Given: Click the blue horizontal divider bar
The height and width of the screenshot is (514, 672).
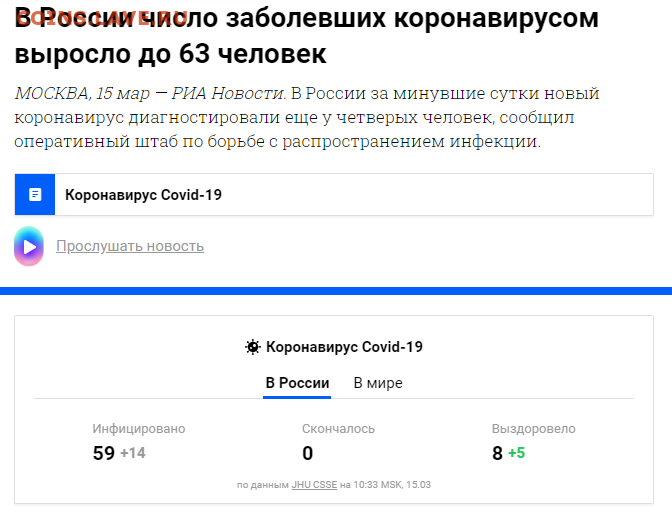Looking at the screenshot, I should point(336,291).
